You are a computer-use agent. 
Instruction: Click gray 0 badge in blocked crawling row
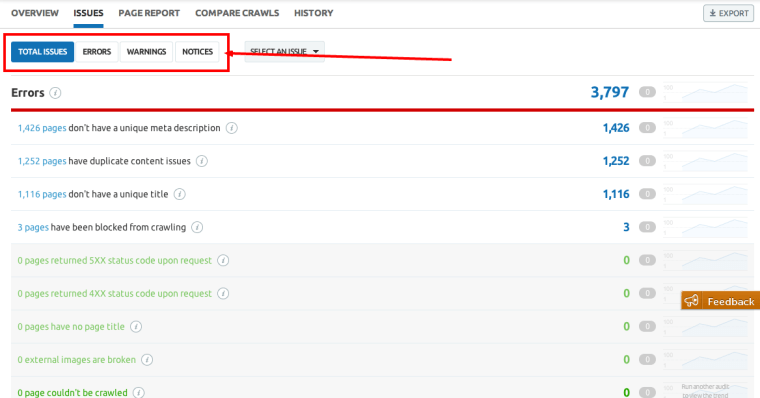tap(647, 227)
